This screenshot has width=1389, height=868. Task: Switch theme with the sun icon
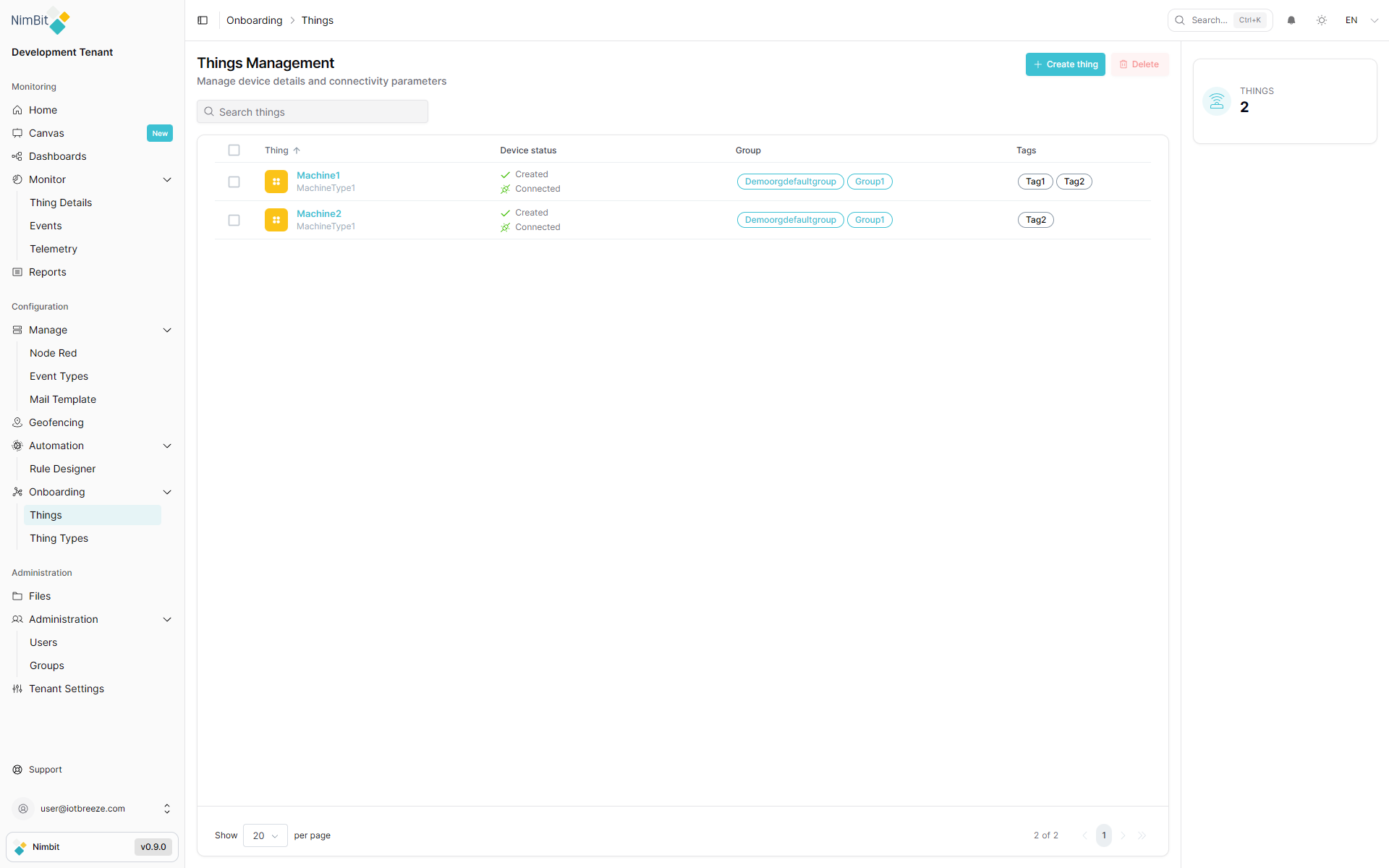(x=1322, y=20)
